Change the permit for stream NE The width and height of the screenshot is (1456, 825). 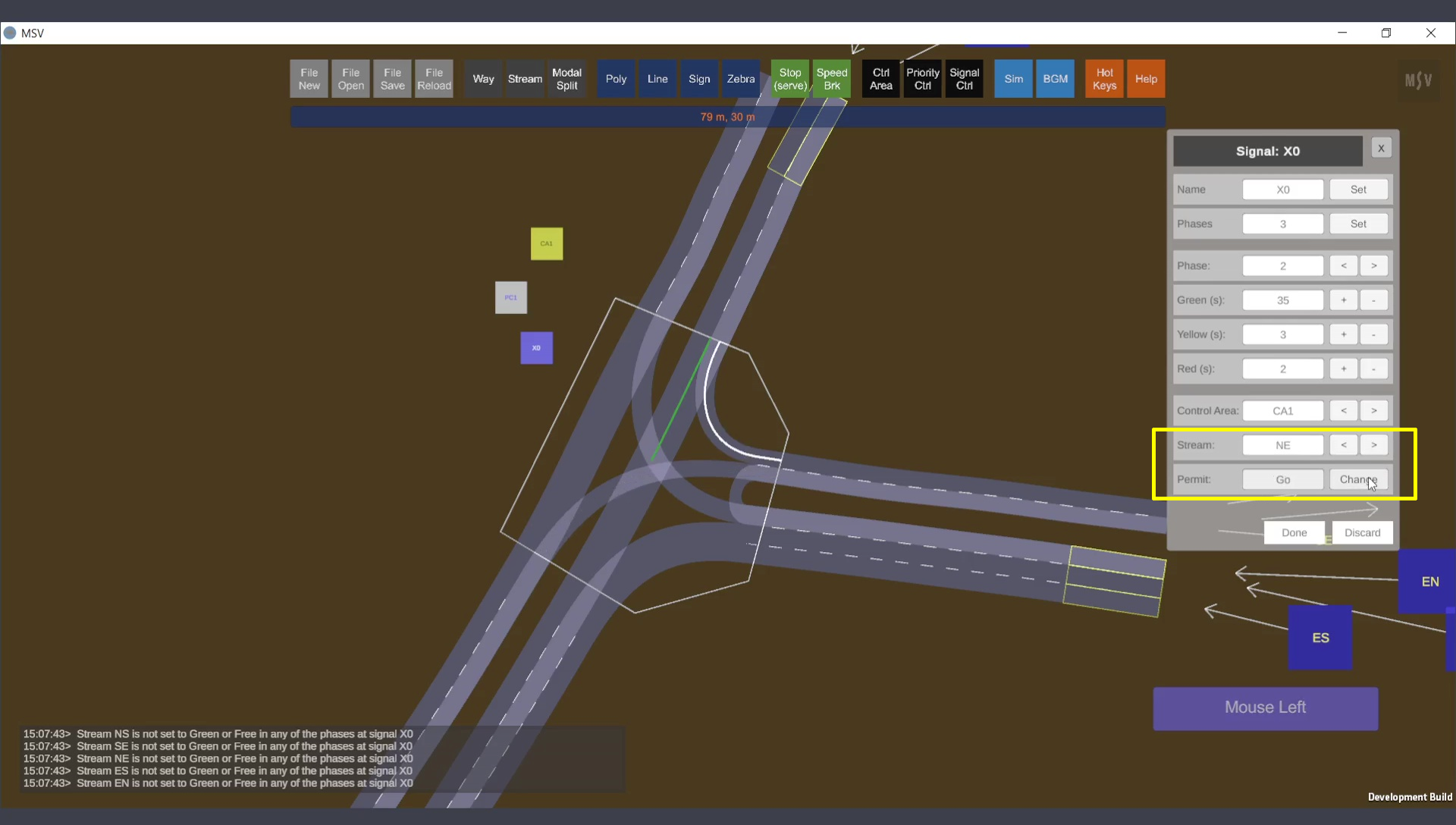[x=1357, y=479]
